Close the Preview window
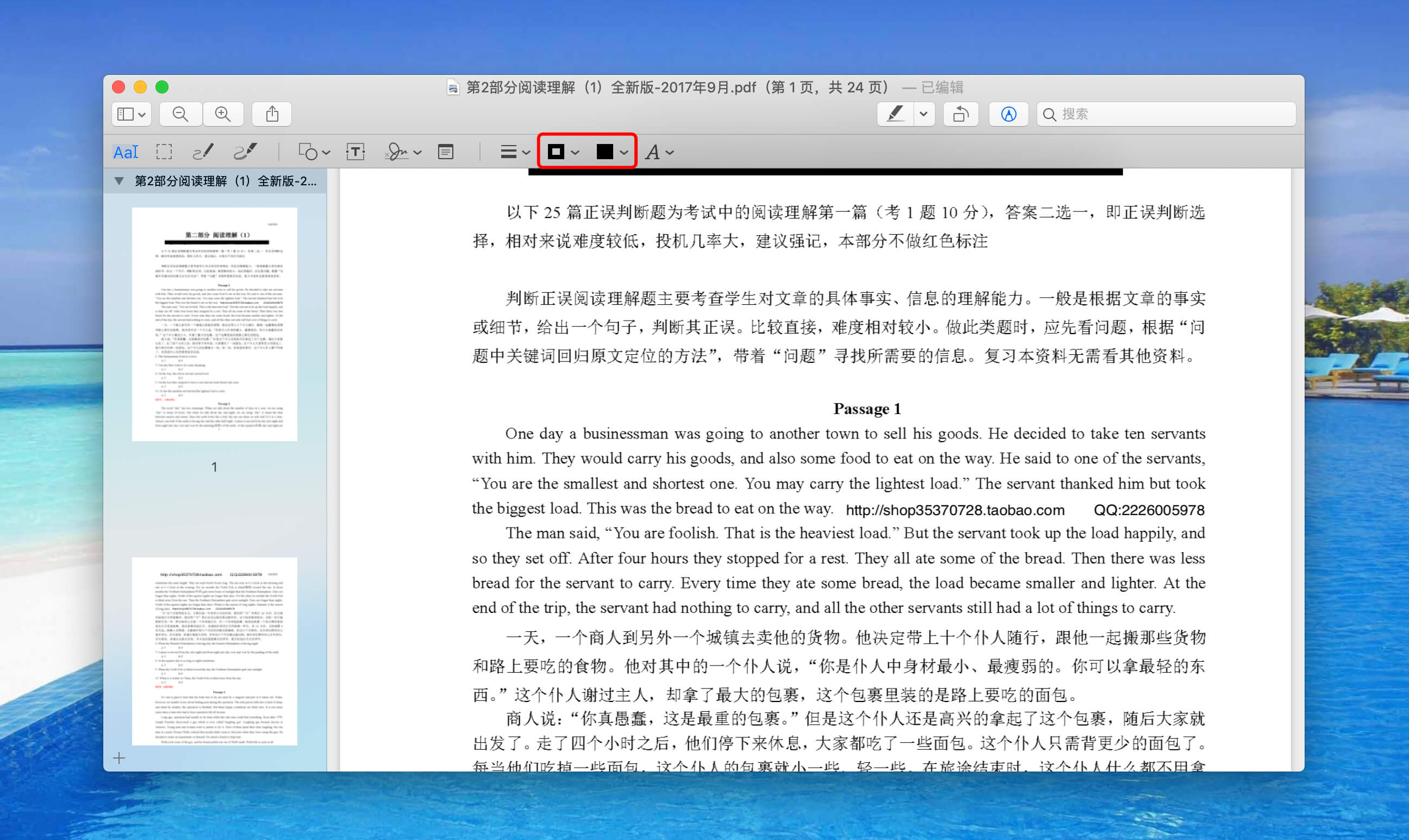1409x840 pixels. tap(119, 87)
